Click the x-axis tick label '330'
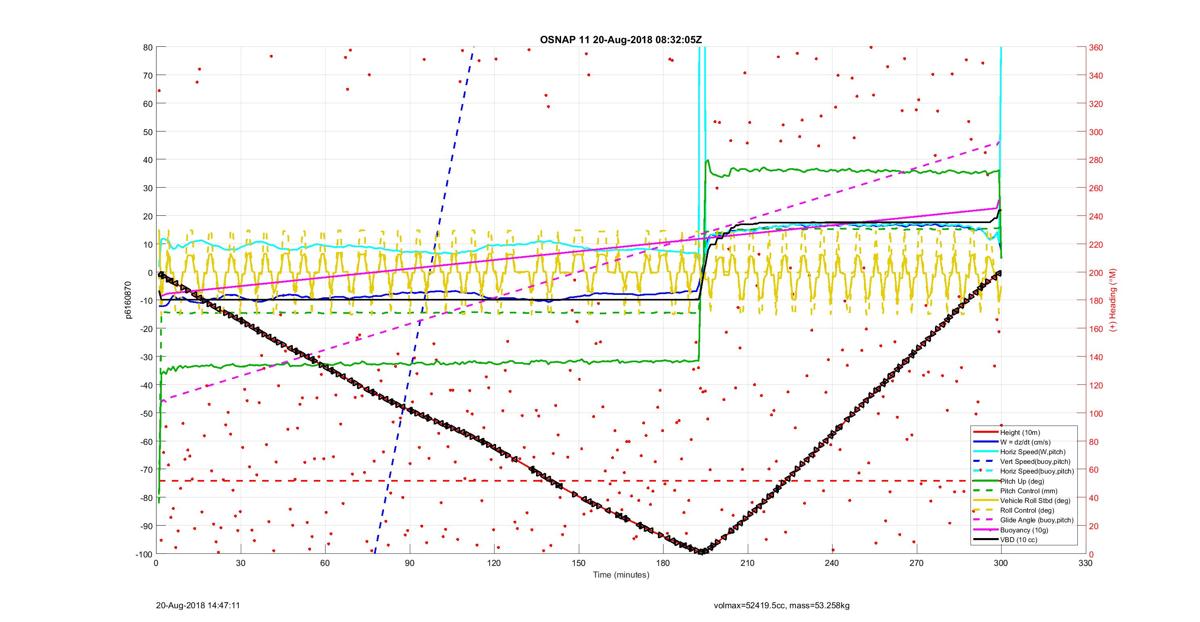The width and height of the screenshot is (1200, 622). point(1084,564)
